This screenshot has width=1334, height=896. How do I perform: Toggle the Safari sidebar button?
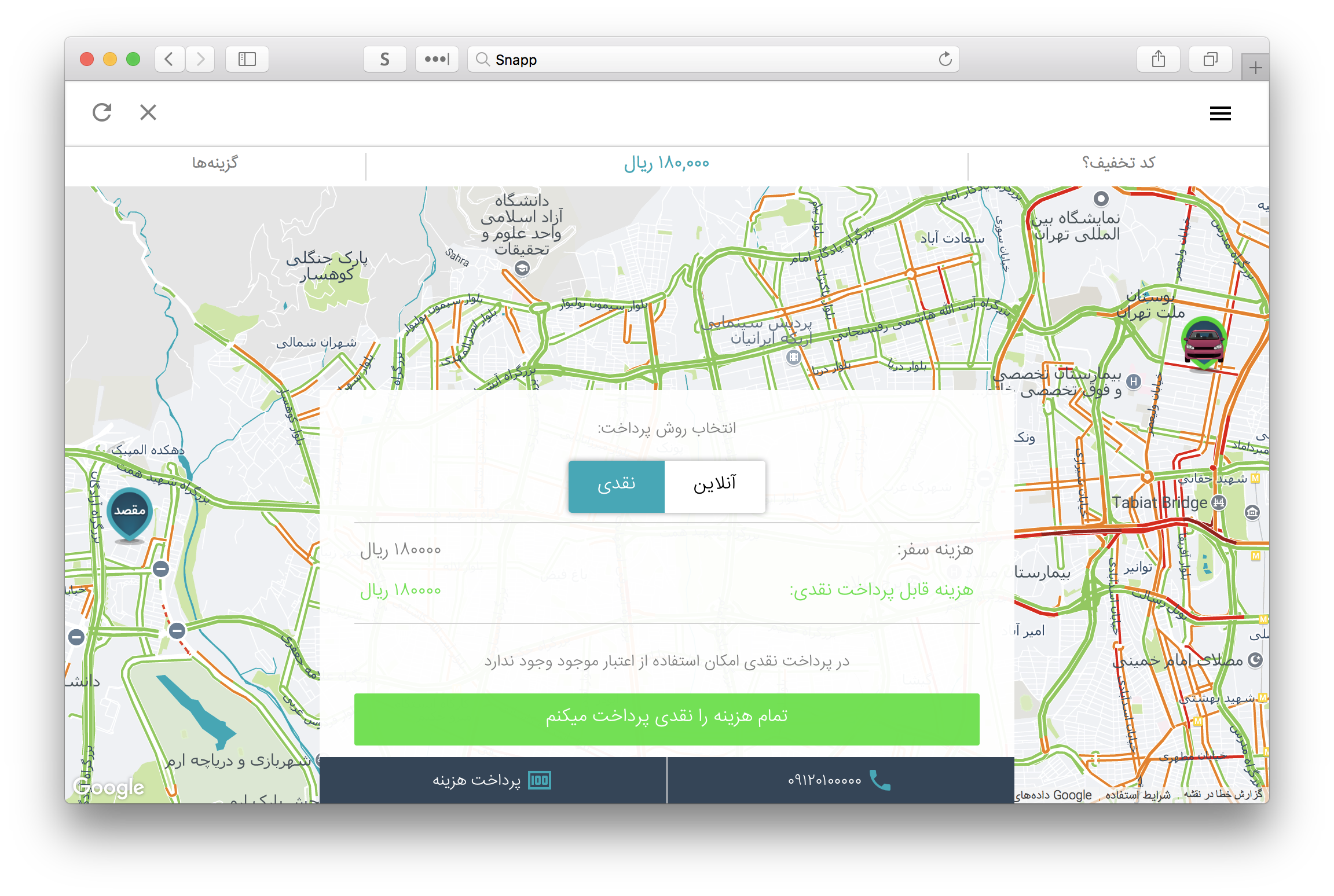click(247, 59)
